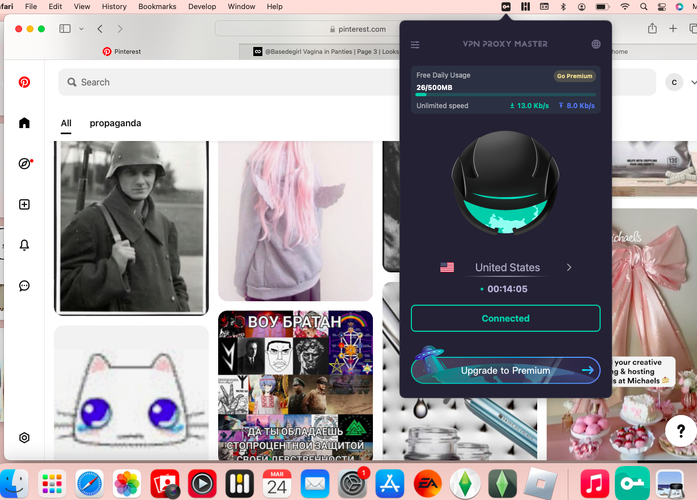Open System Settings with badge in dock
Screen dimensions: 697x500
point(353,484)
